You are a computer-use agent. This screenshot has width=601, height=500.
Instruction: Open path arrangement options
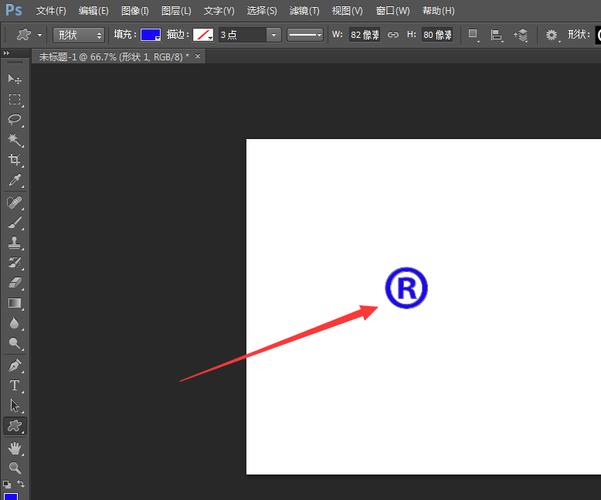click(x=521, y=35)
